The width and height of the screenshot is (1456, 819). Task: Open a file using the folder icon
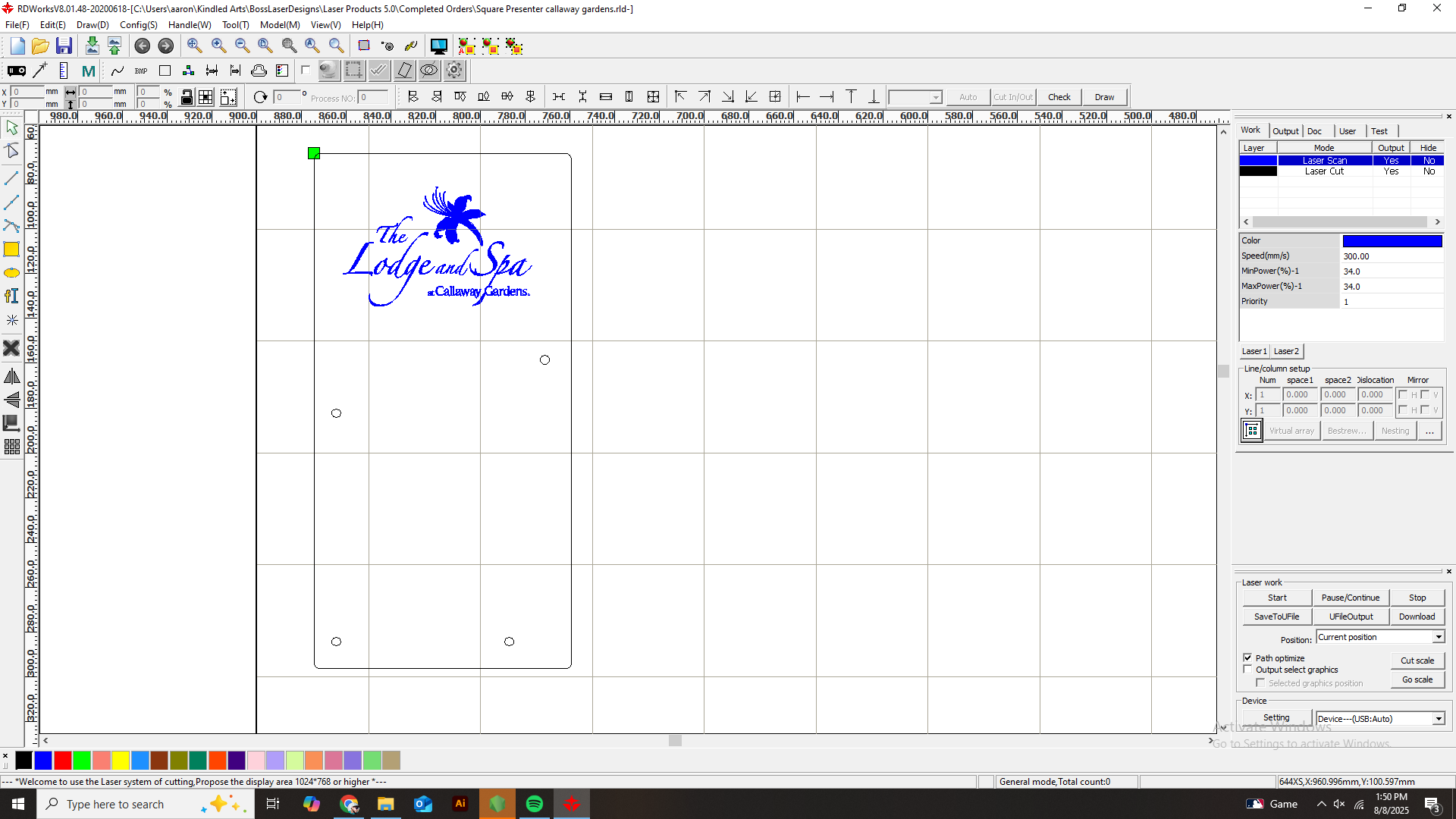(40, 46)
